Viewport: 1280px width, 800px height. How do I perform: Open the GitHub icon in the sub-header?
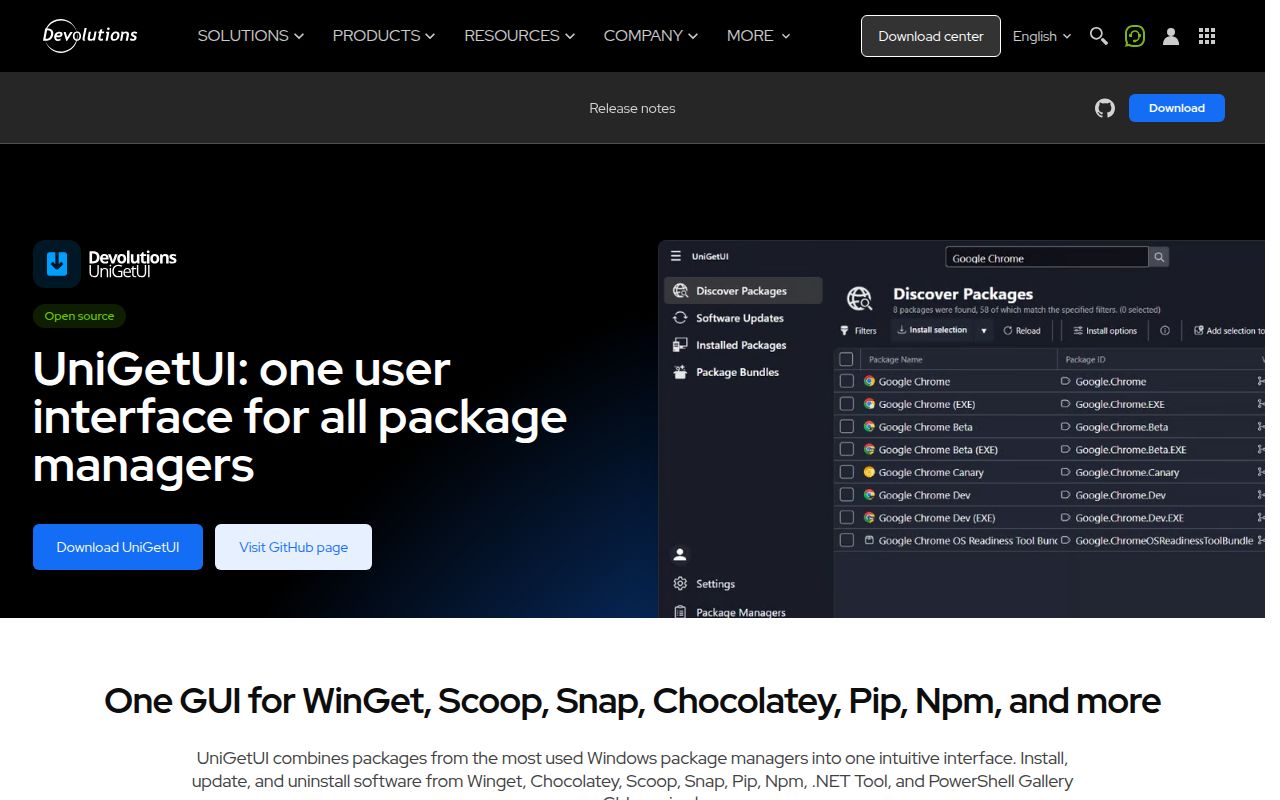(1105, 108)
